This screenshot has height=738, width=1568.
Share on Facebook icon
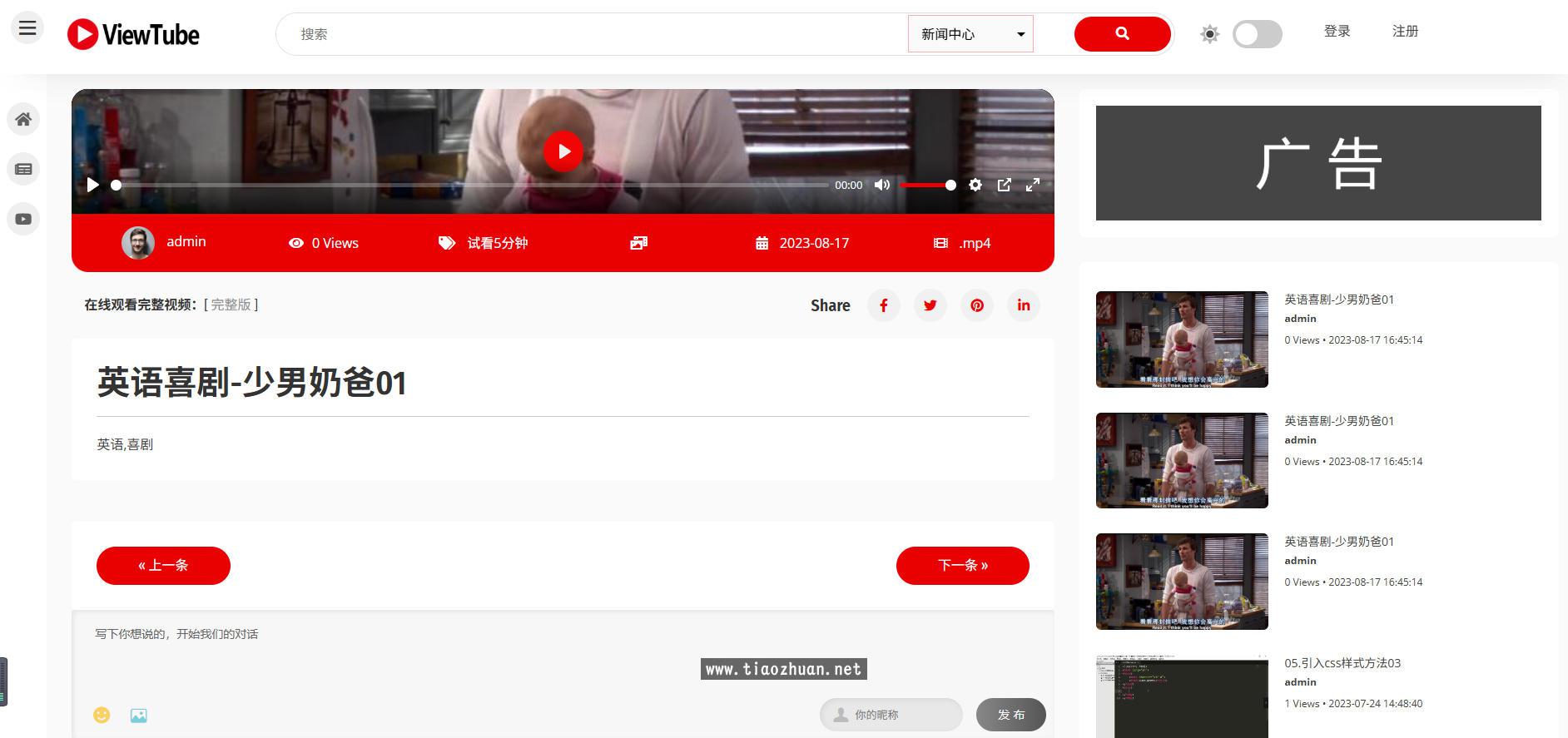pos(884,305)
